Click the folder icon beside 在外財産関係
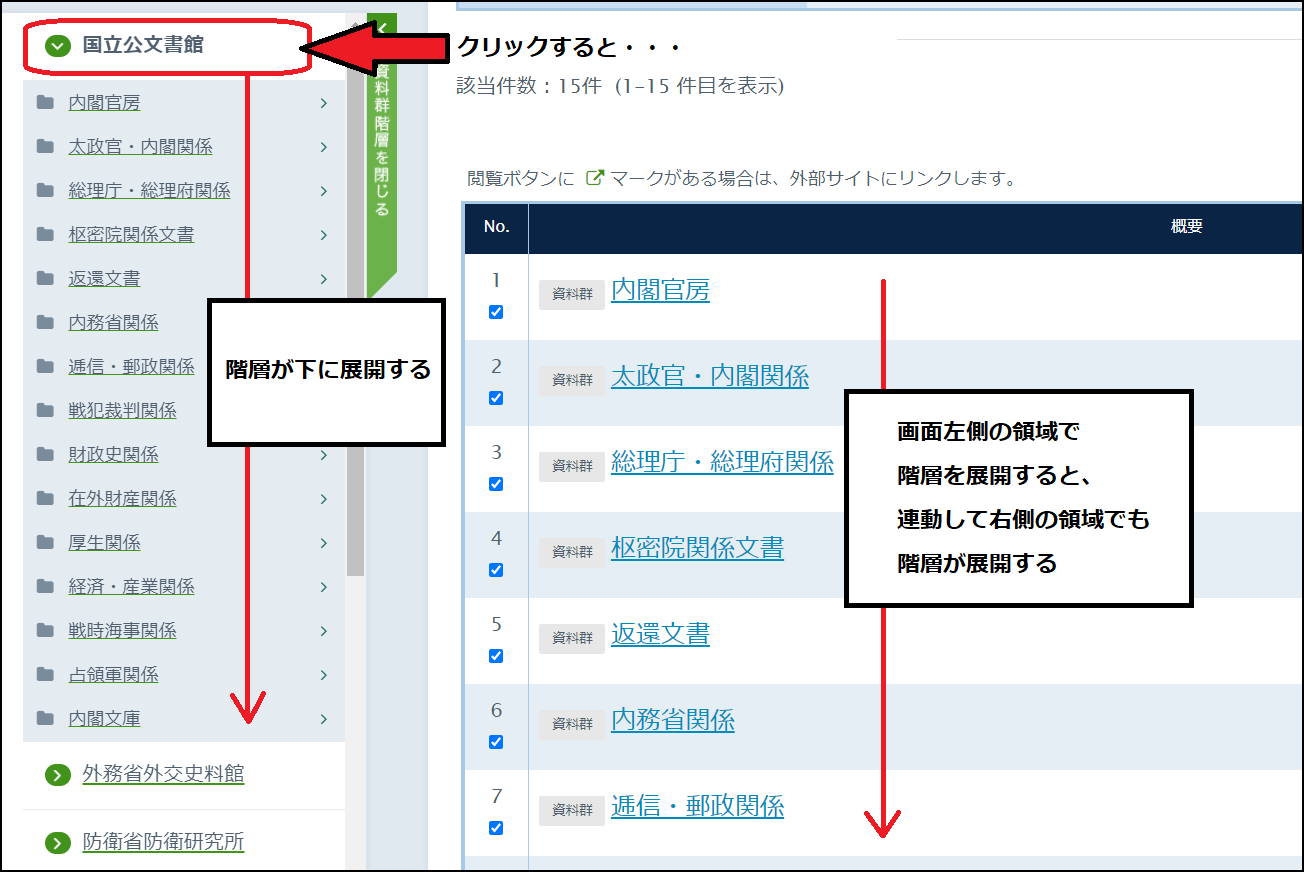 45,498
